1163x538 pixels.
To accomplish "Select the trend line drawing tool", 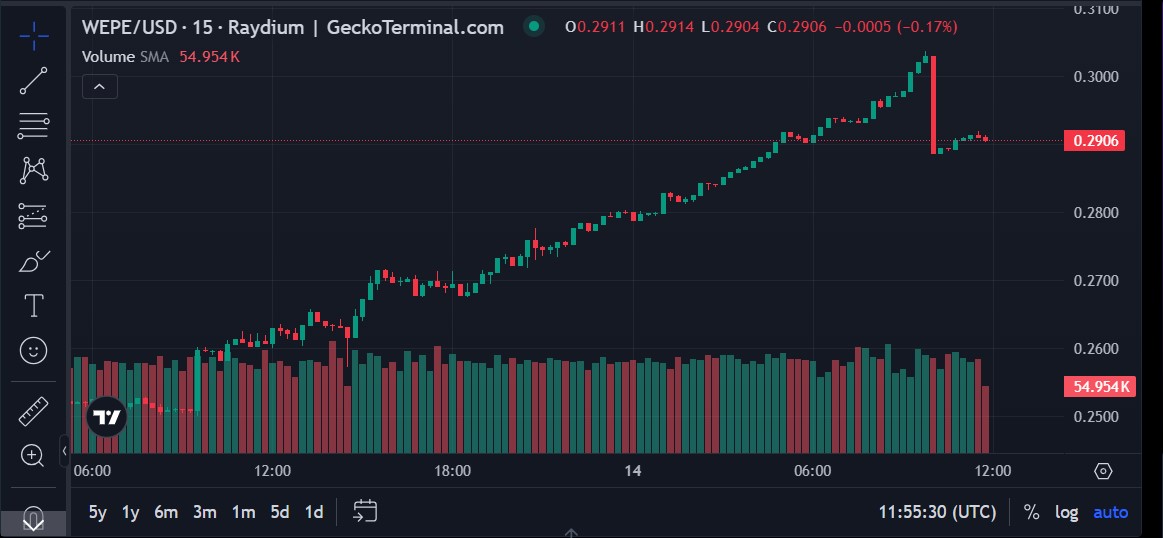I will (x=33, y=80).
